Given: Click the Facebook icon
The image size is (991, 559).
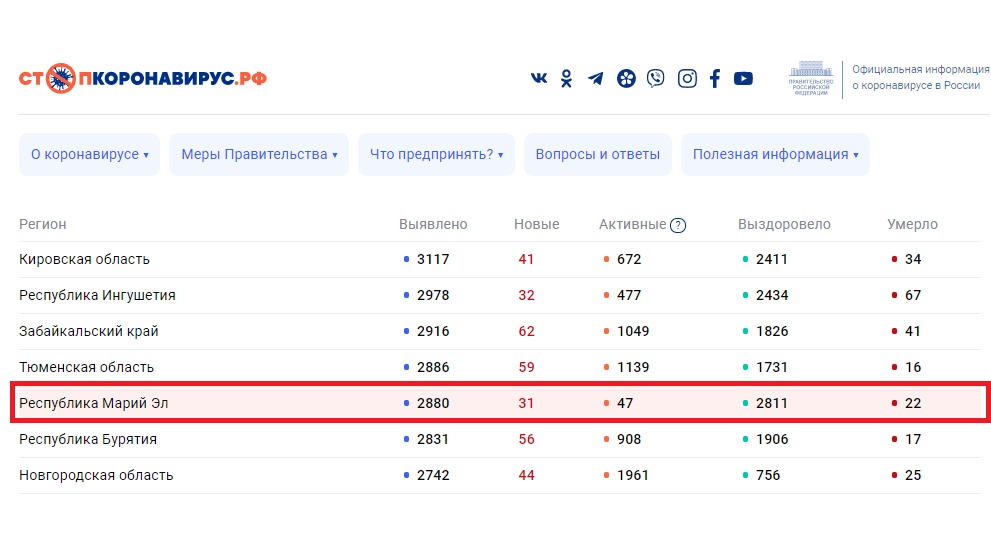Looking at the screenshot, I should tap(715, 79).
